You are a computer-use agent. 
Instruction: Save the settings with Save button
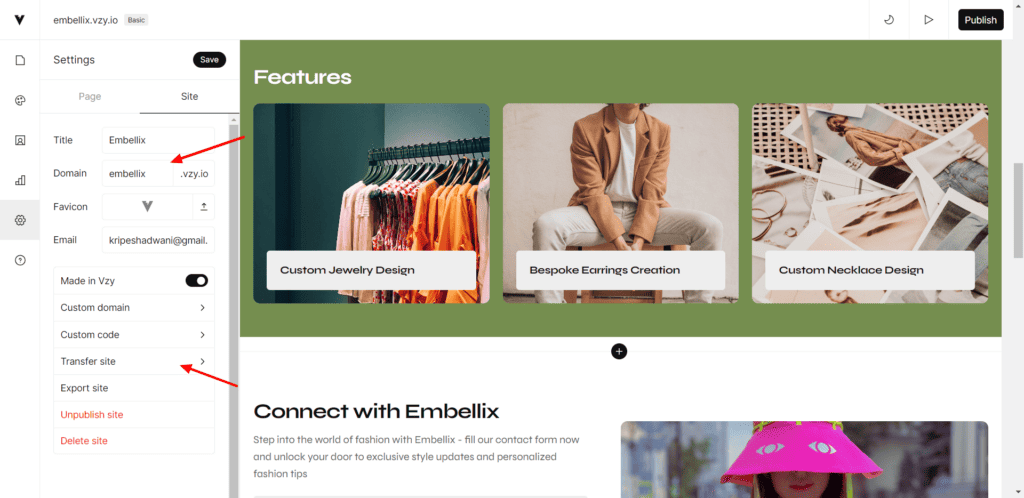coord(209,59)
